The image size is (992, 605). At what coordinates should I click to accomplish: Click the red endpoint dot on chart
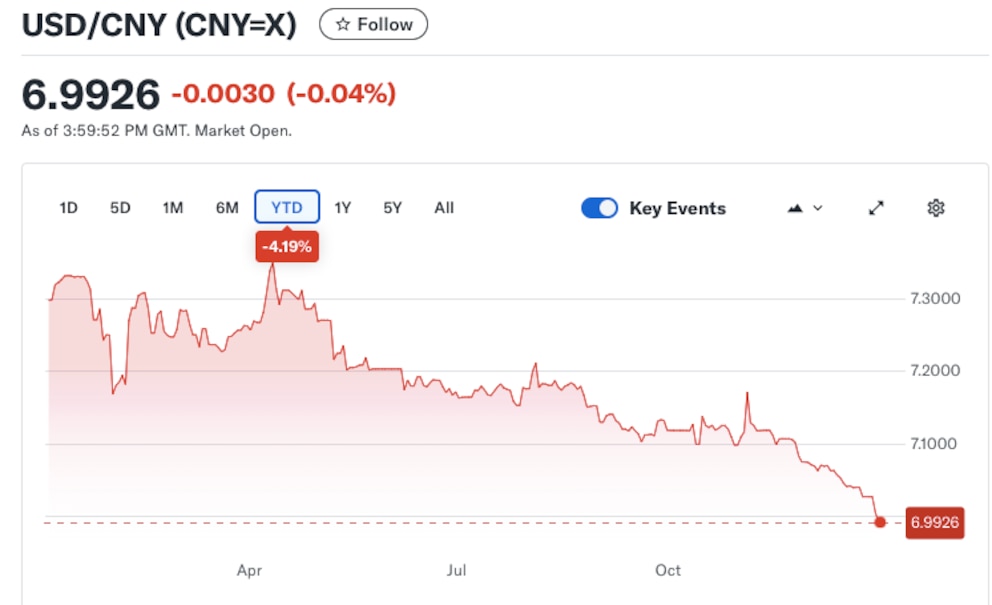point(880,522)
